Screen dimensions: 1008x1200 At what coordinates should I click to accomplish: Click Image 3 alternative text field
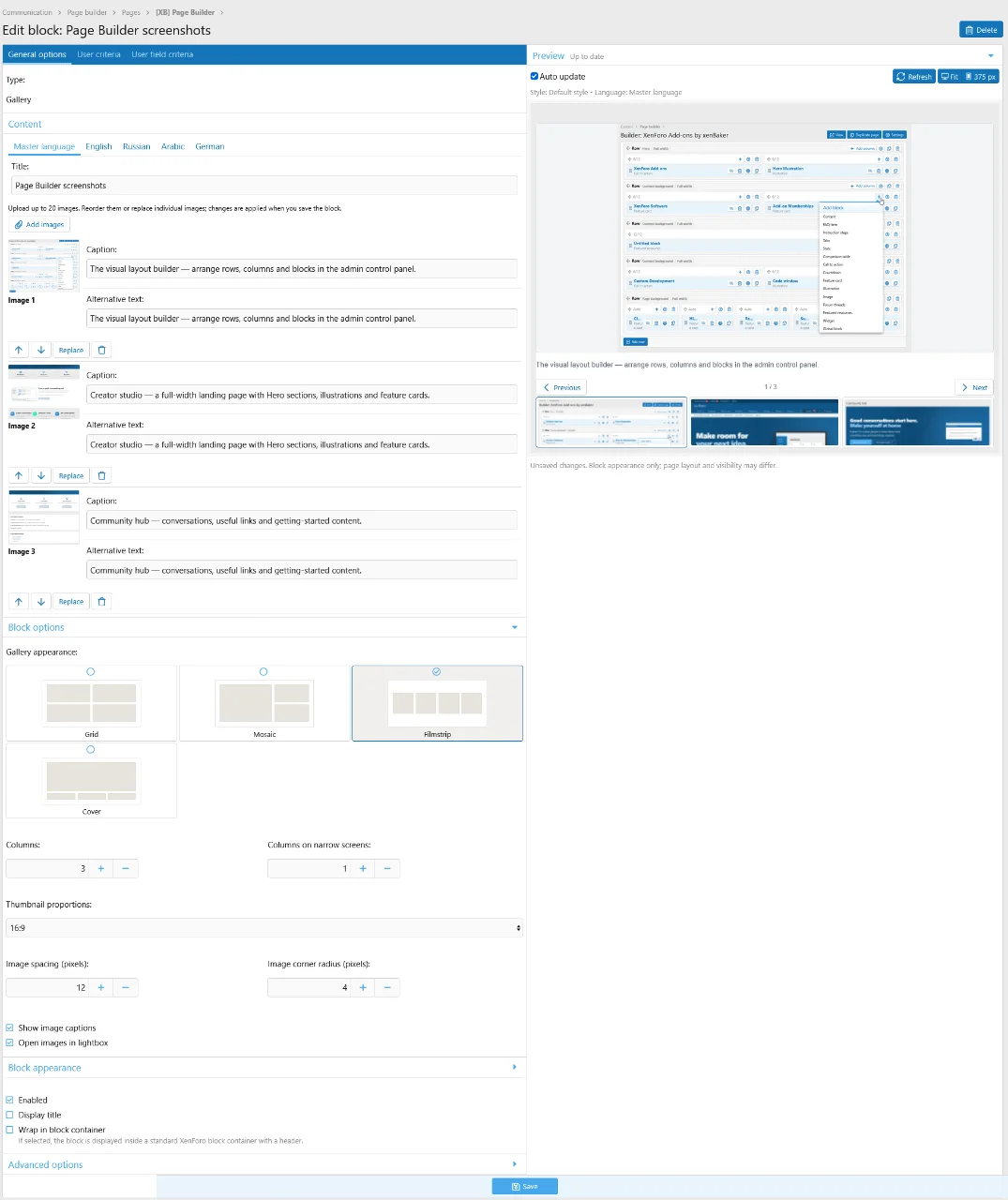302,570
